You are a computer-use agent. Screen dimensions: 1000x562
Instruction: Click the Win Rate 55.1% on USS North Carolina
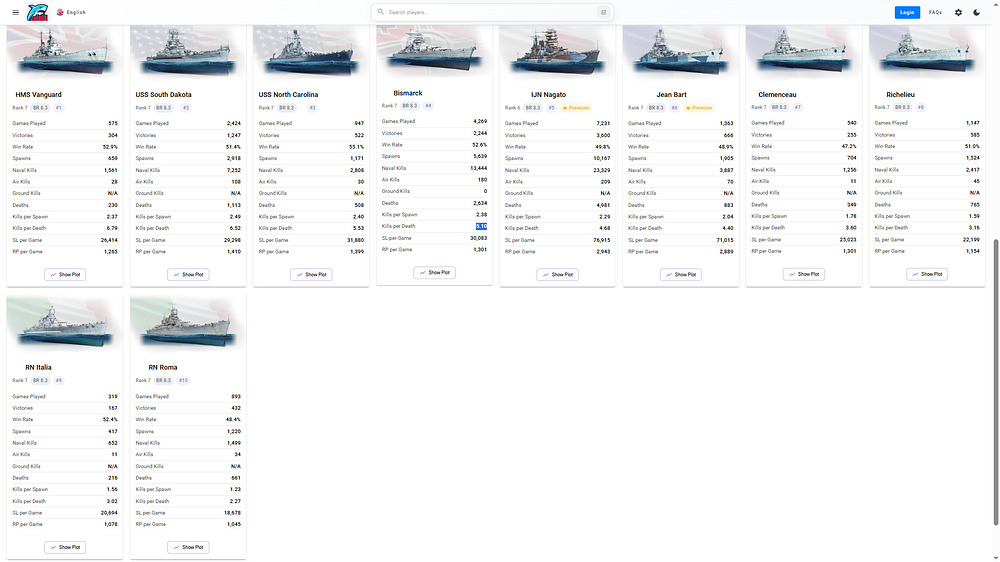[x=356, y=147]
